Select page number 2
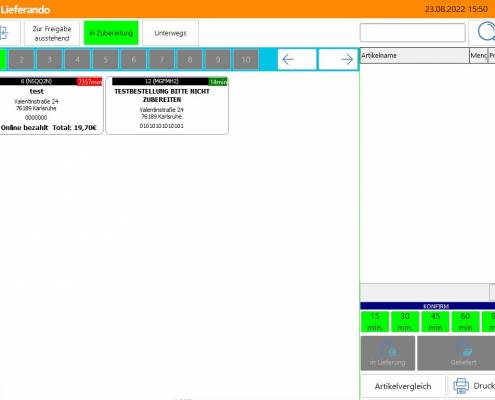Screen dimensions: 495x400 coord(21,60)
